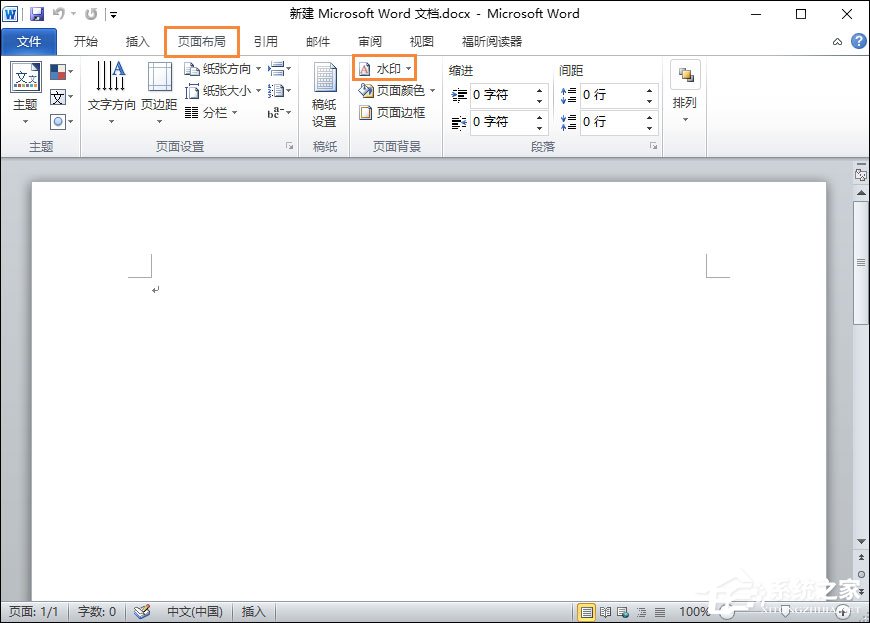This screenshot has width=870, height=623.
Task: Switch to Web Layout view in status bar
Action: 622,612
